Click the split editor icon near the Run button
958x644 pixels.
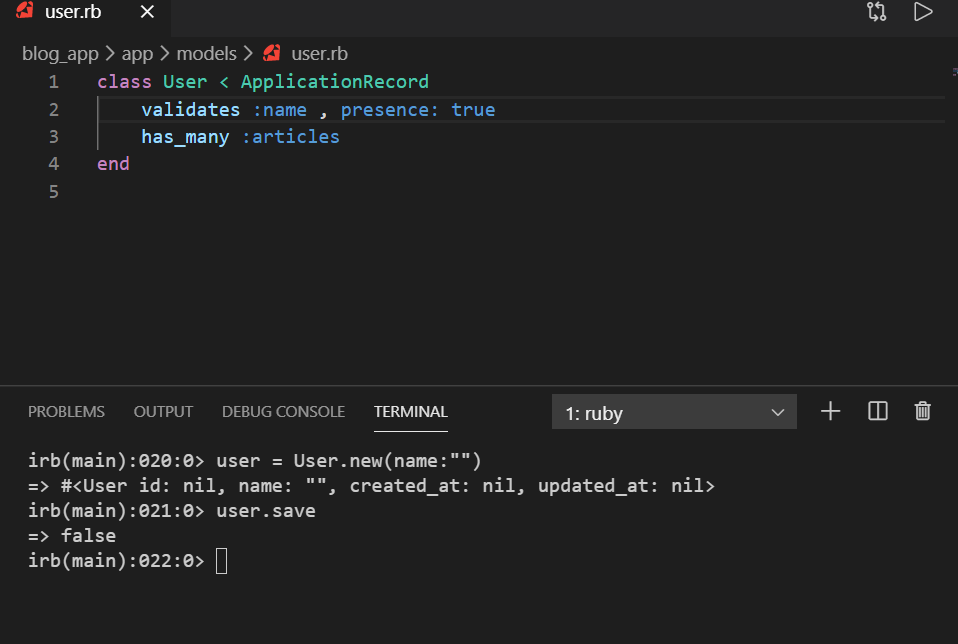tap(877, 12)
